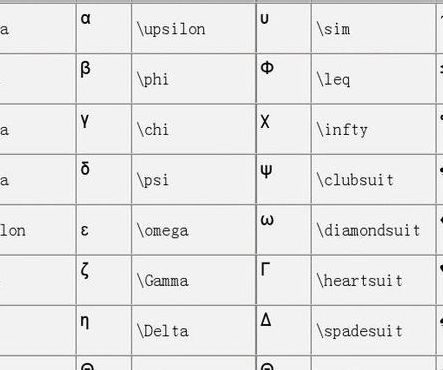Select the capital Gamma symbol Γ
The height and width of the screenshot is (370, 443).
pyautogui.click(x=265, y=269)
